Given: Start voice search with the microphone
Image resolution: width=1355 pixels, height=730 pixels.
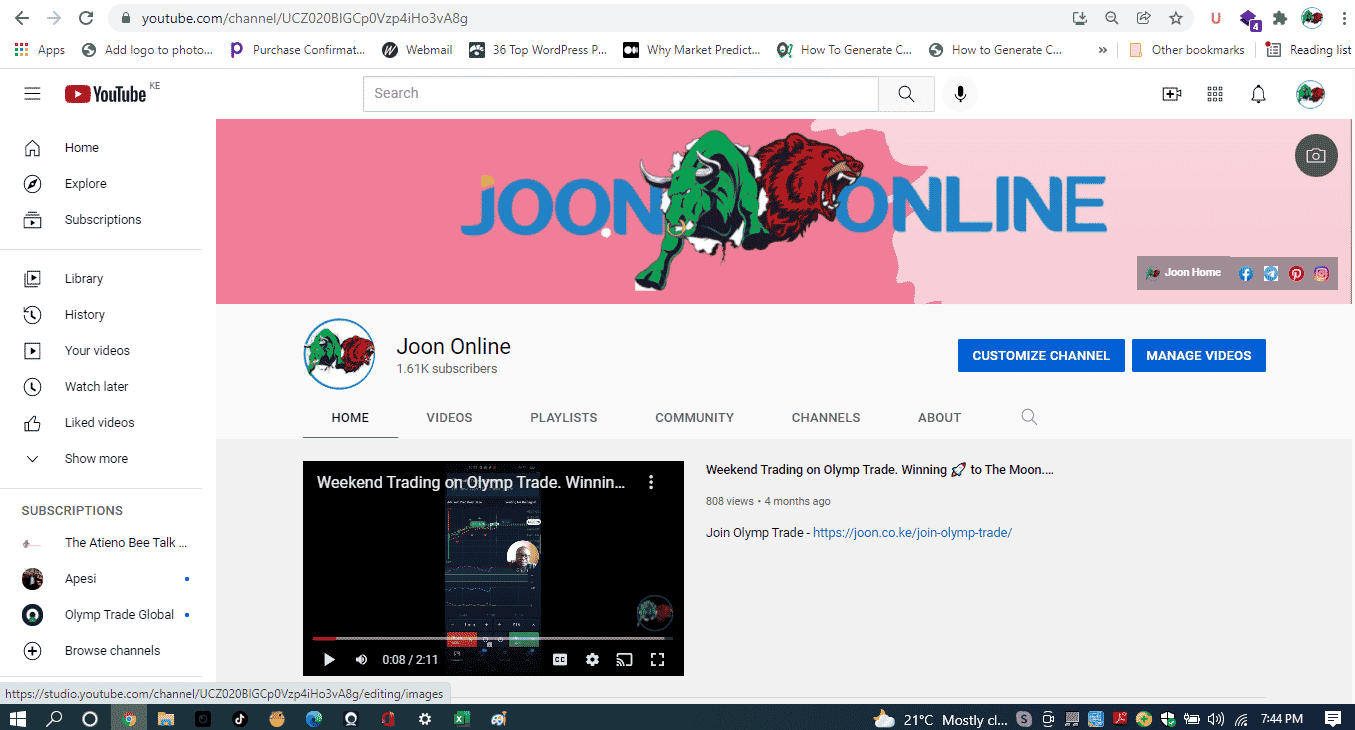Looking at the screenshot, I should tap(960, 93).
